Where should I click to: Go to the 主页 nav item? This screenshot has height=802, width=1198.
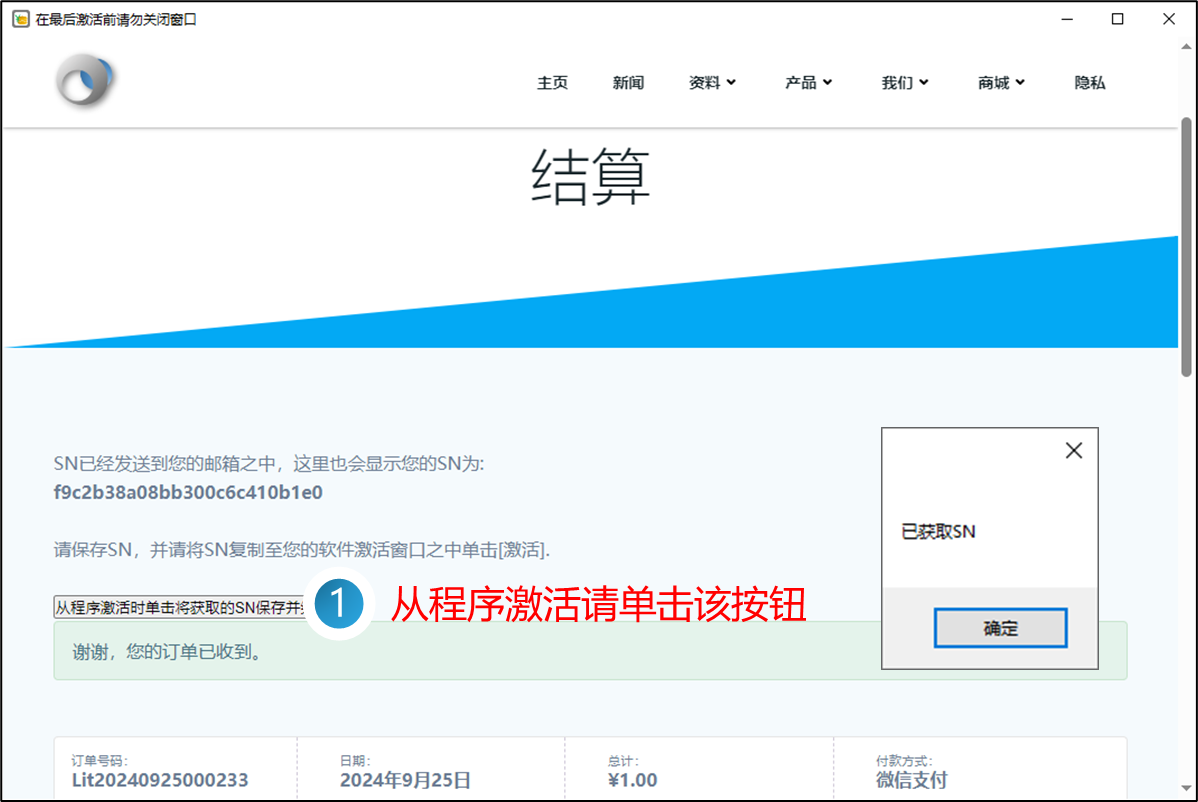[552, 83]
